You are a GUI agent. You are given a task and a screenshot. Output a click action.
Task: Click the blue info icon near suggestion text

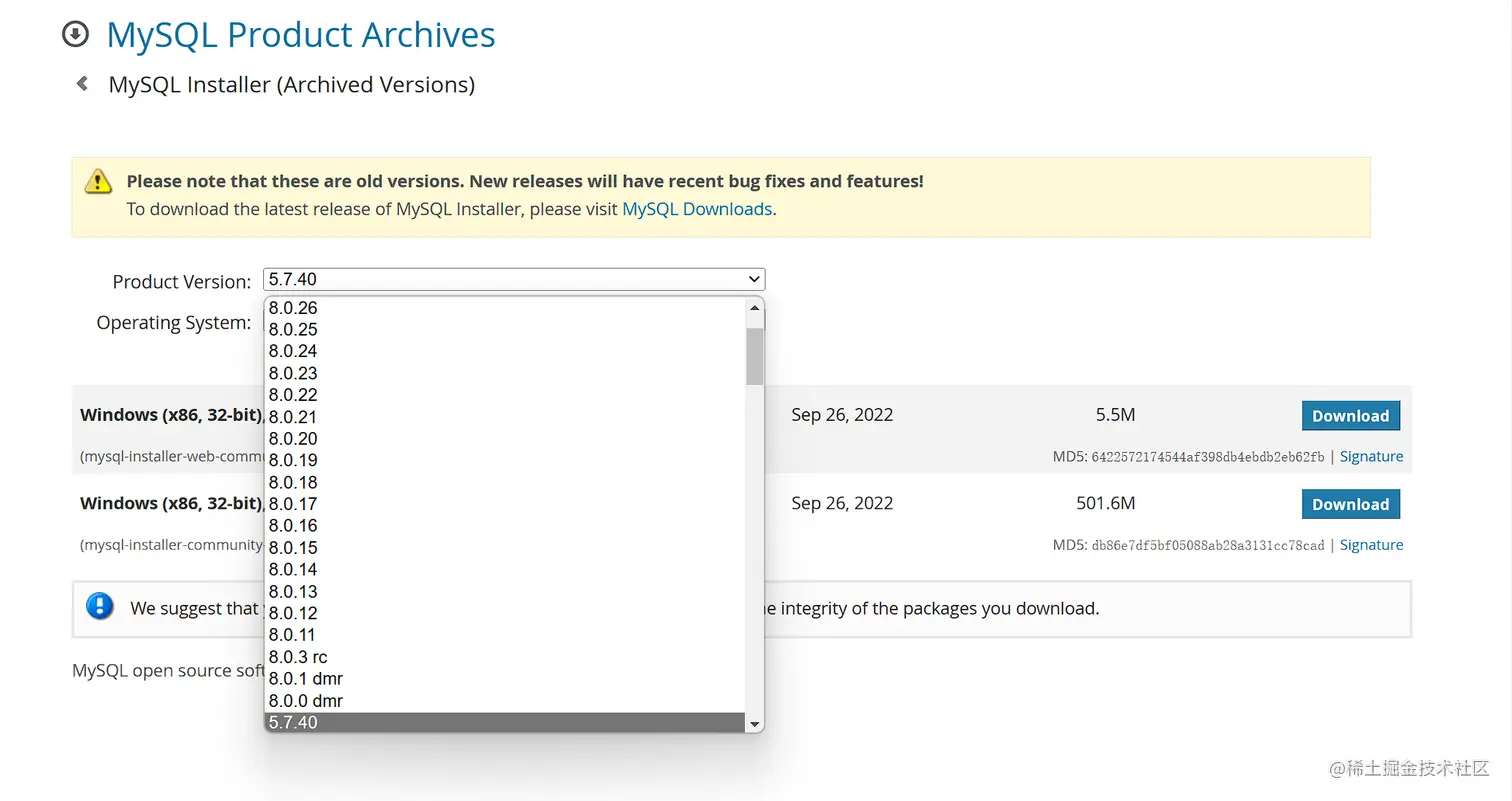pyautogui.click(x=100, y=606)
